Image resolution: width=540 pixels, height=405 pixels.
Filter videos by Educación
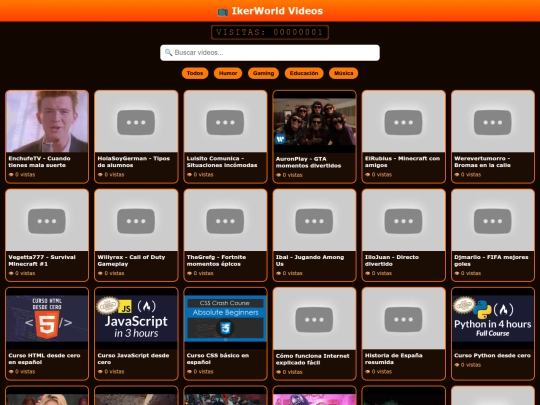304,73
